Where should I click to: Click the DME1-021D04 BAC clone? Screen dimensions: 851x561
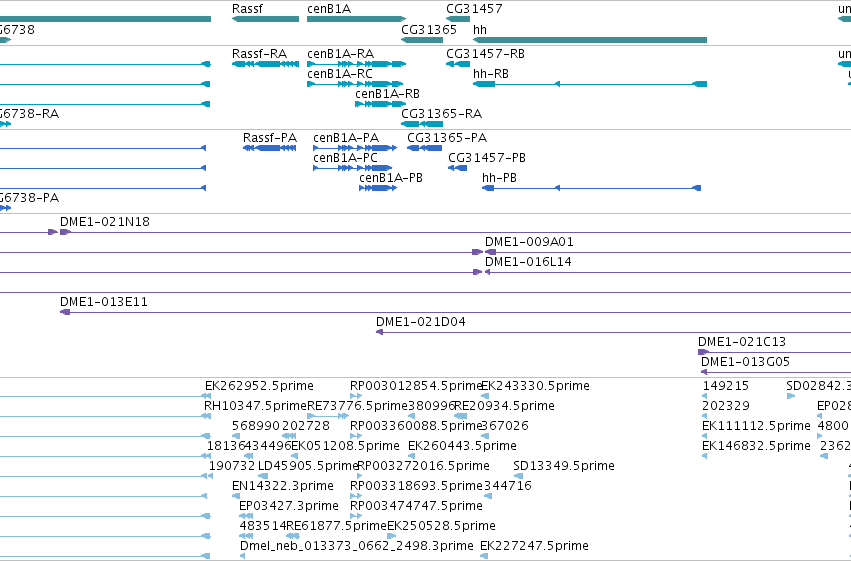(613, 333)
